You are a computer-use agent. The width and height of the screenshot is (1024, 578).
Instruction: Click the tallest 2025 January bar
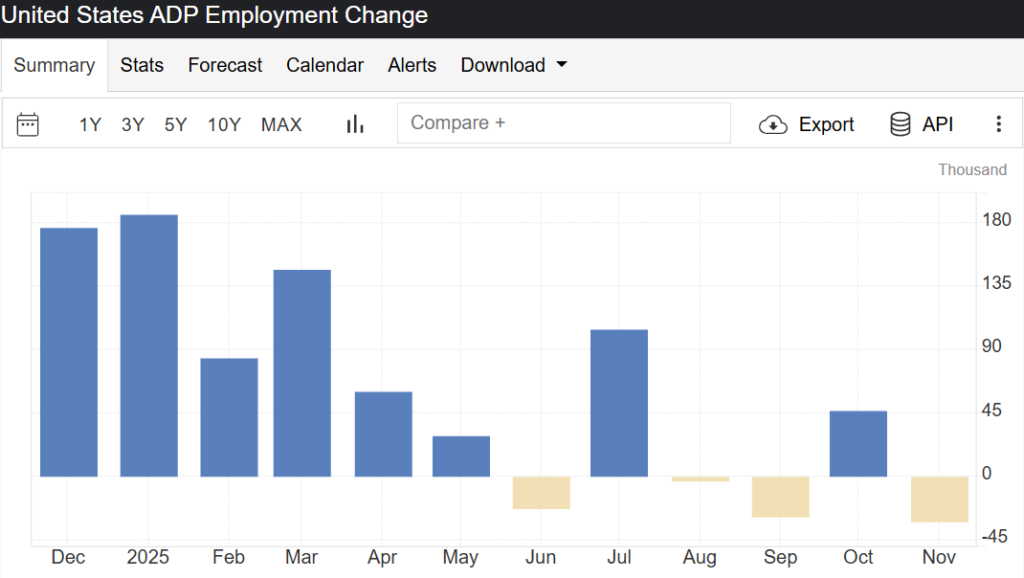coord(149,345)
